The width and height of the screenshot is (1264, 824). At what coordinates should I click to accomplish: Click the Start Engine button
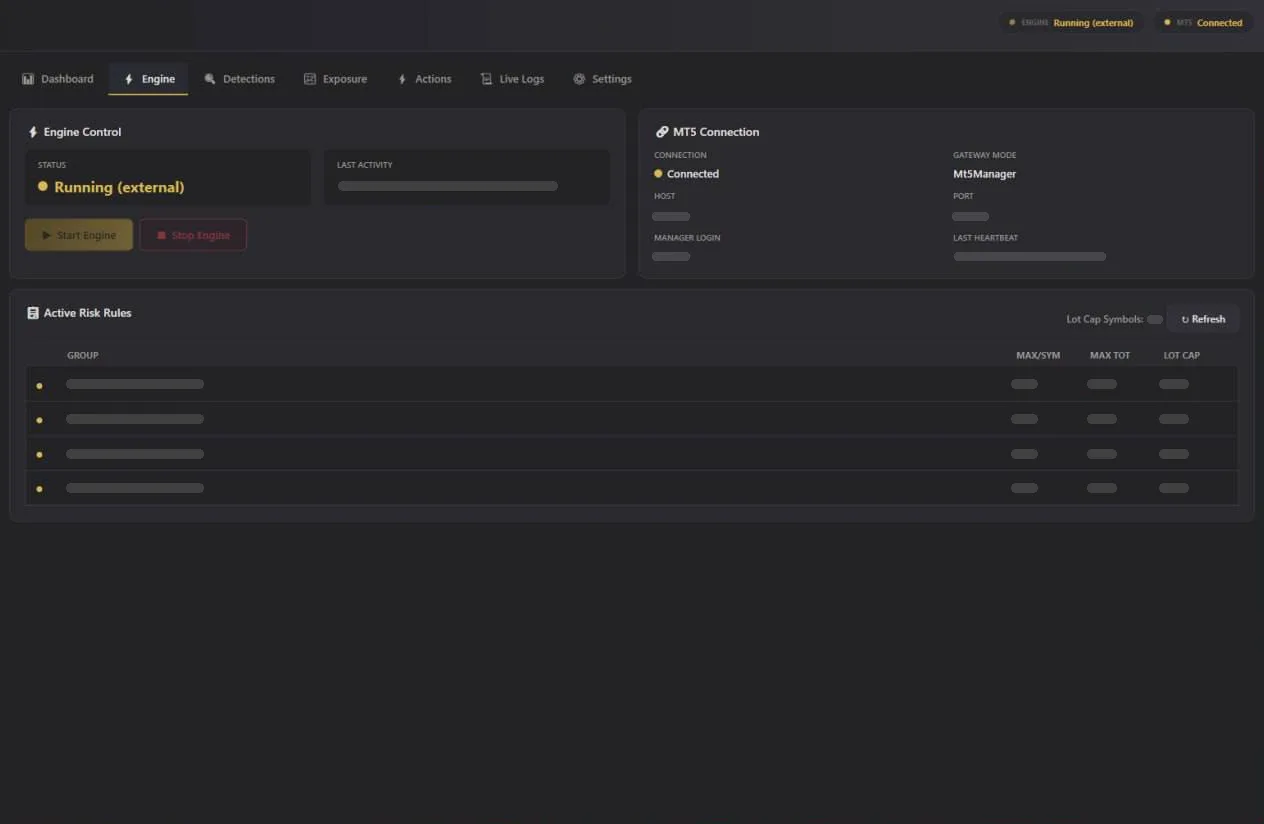tap(79, 235)
